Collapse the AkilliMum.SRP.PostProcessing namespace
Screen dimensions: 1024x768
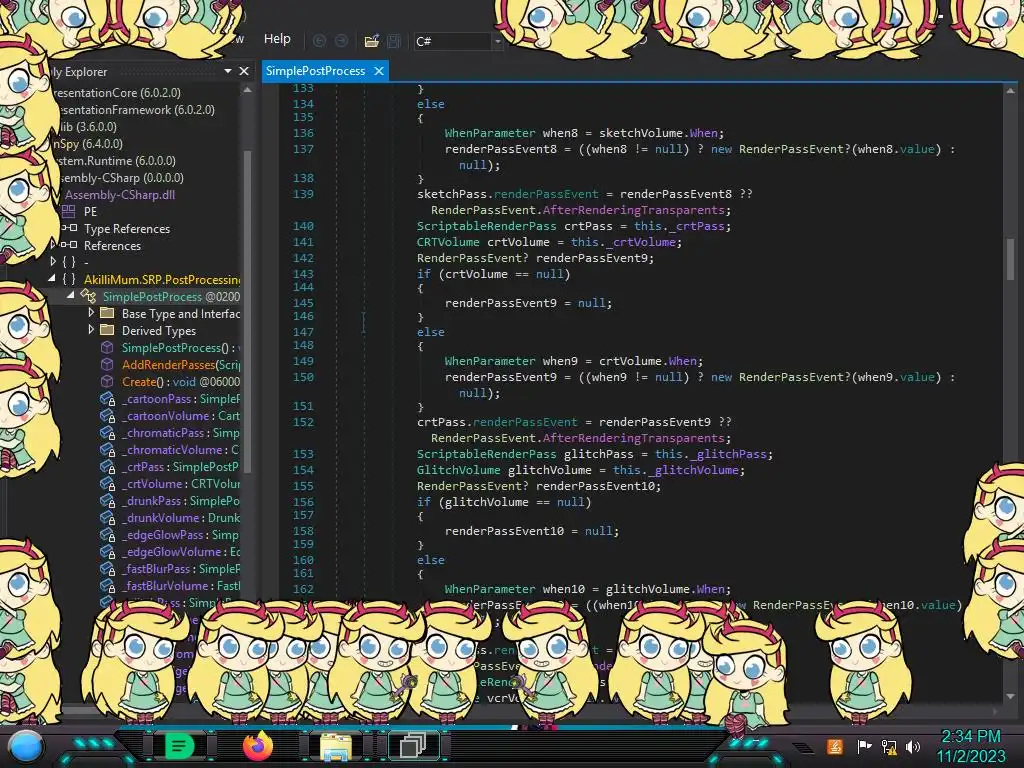coord(52,278)
